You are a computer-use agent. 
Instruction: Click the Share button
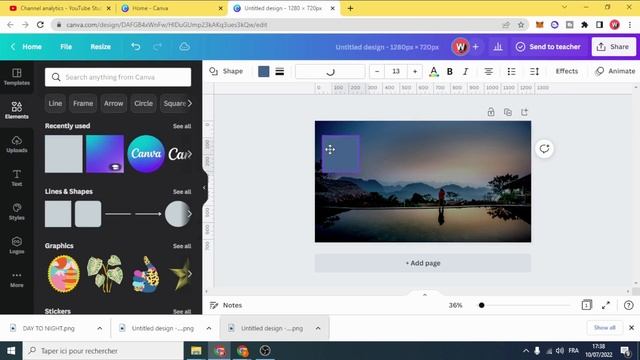[x=613, y=47]
